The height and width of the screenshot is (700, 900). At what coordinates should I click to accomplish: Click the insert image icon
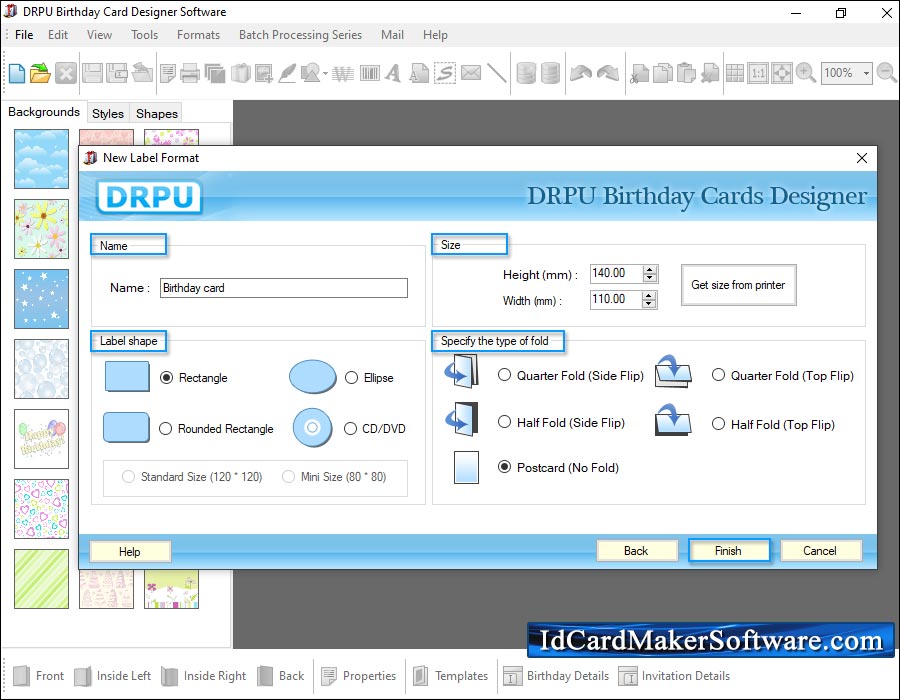click(x=264, y=73)
